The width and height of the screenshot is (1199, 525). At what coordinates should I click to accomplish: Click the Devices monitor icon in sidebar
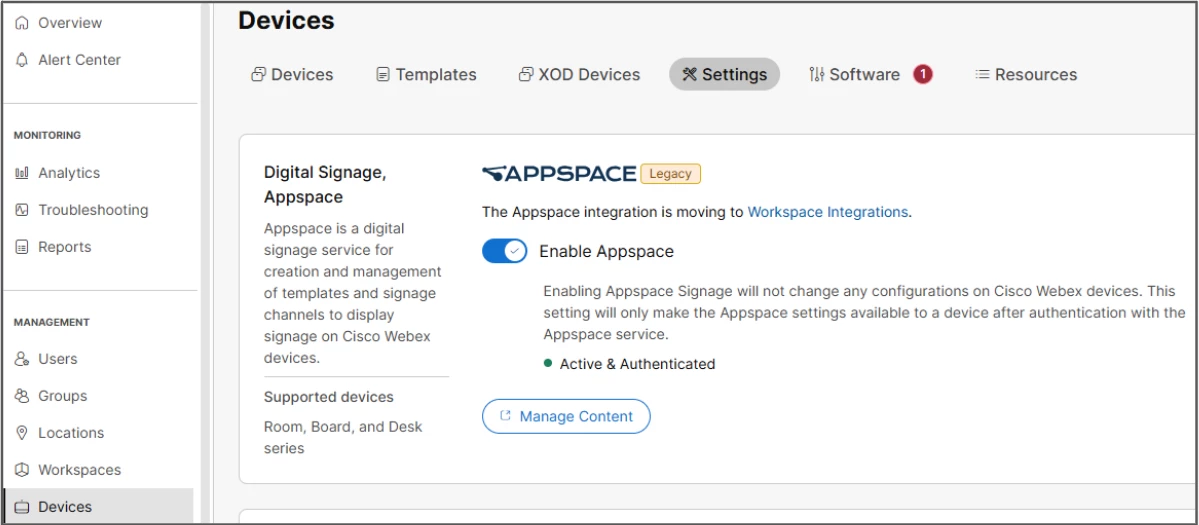pos(22,507)
